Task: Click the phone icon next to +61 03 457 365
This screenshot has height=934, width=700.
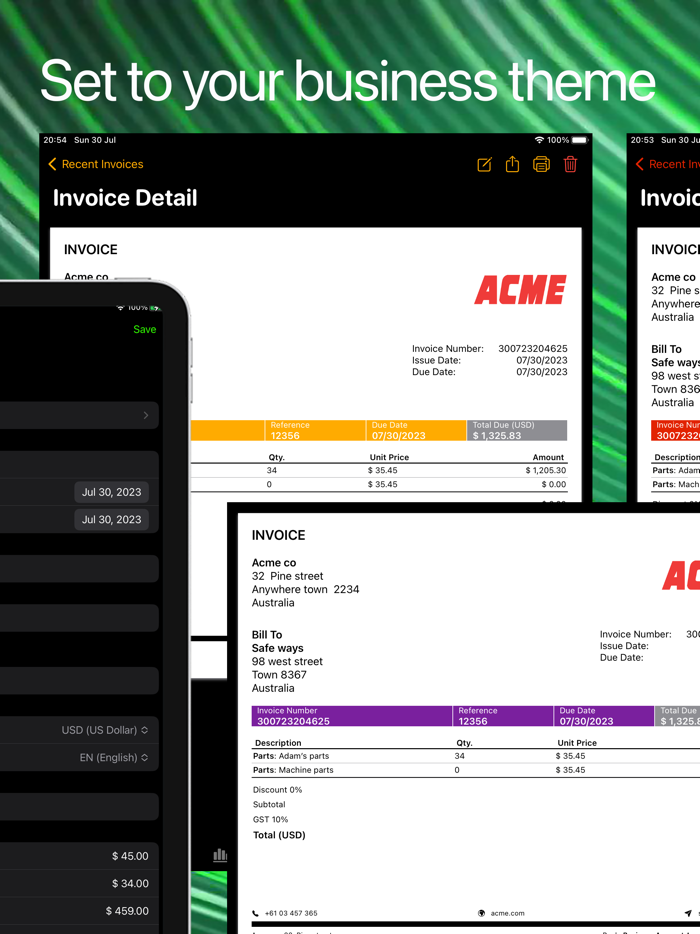Action: (x=256, y=913)
